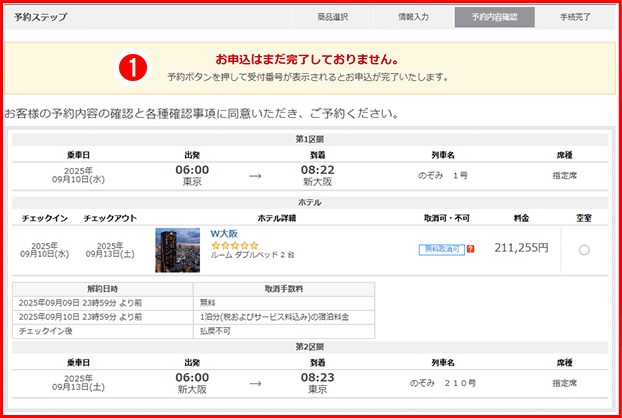
Task: Click the ルーム ダブルベッド 2 台 room text
Action: pyautogui.click(x=253, y=255)
